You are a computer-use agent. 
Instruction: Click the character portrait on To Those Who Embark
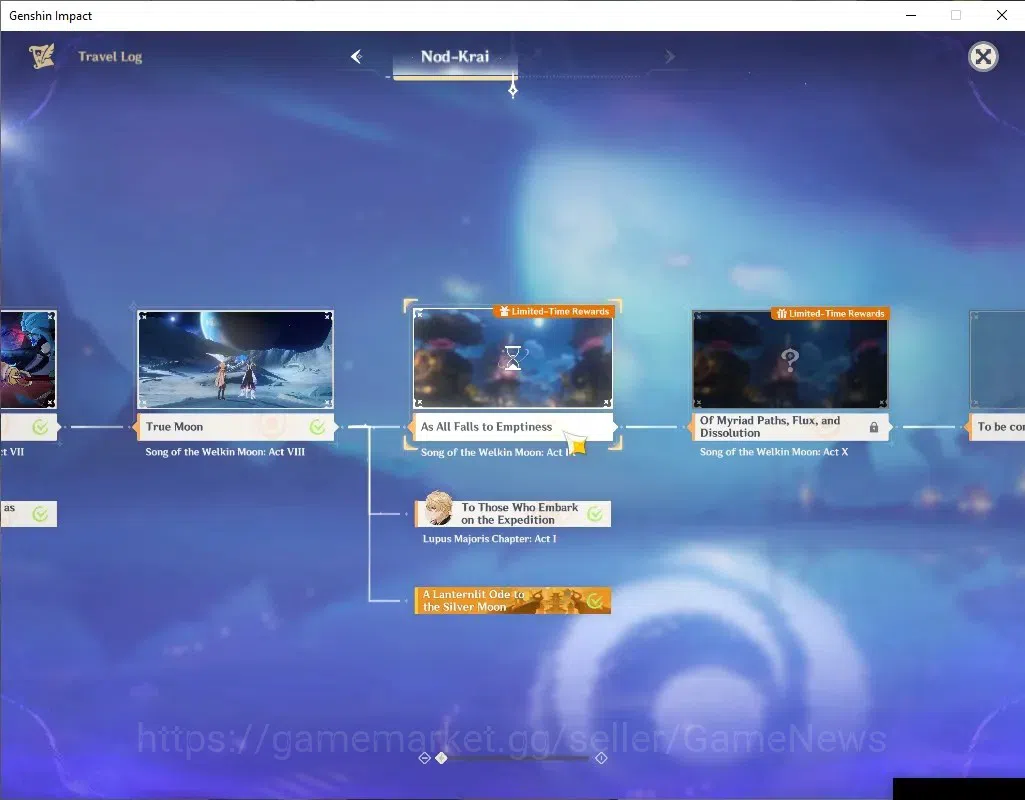[438, 508]
